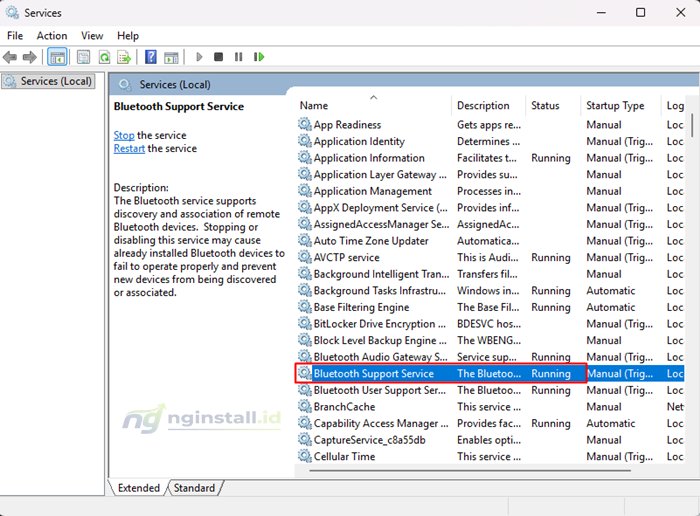Screen dimensions: 700x516
Task: Click gear icon beside Application Information
Action: [x=305, y=158]
